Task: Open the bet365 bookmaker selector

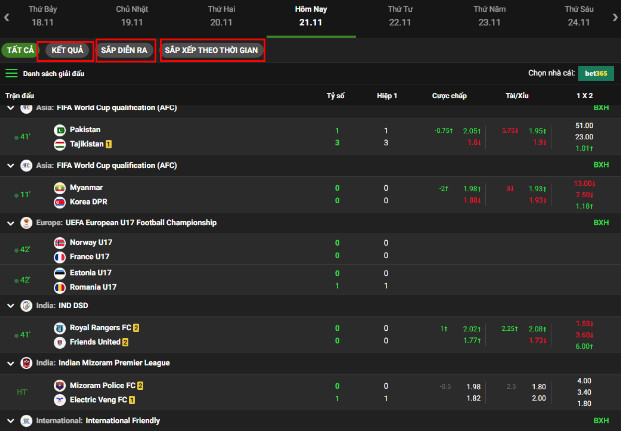Action: pyautogui.click(x=599, y=73)
